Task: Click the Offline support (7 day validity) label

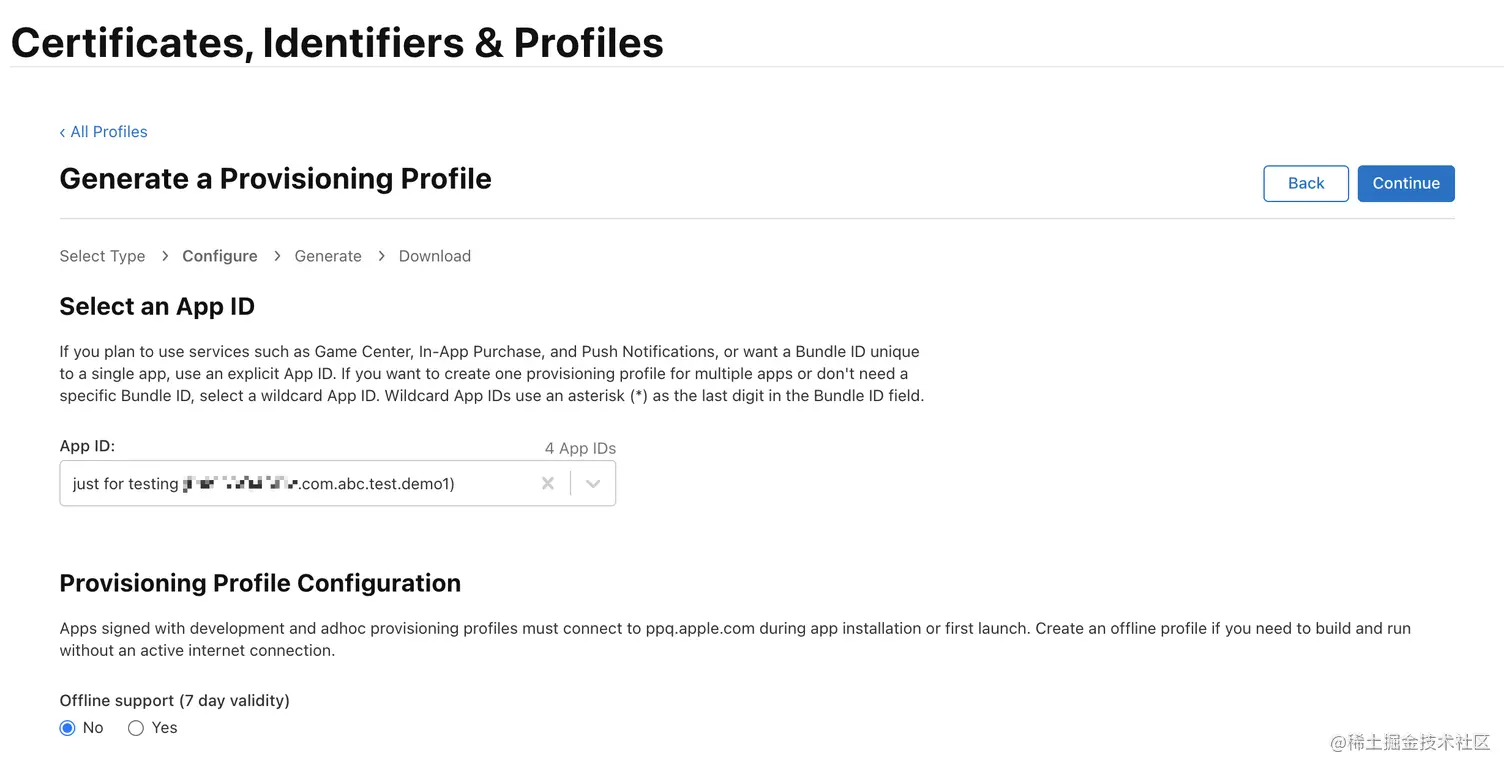Action: tap(174, 700)
